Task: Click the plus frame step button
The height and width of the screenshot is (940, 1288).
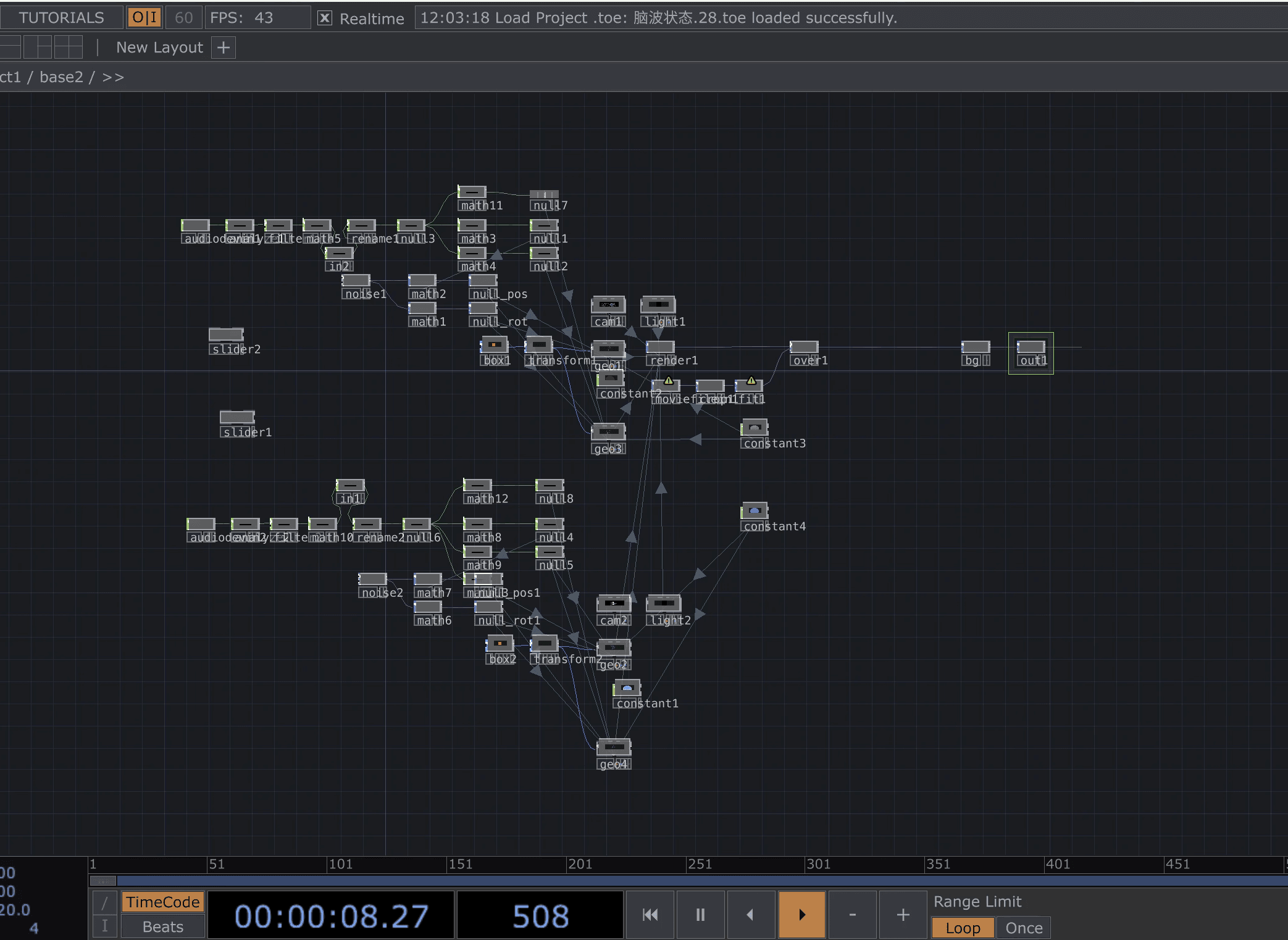Action: 903,915
